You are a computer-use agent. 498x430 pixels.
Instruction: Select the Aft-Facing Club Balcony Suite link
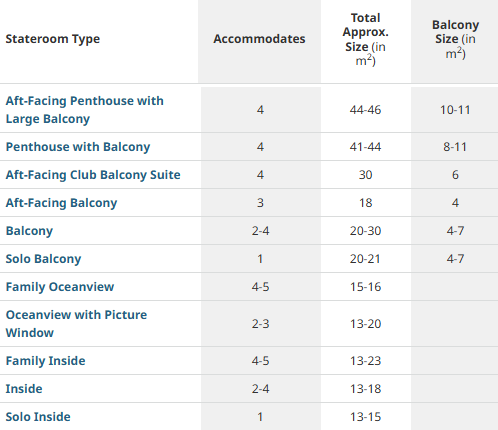pyautogui.click(x=93, y=175)
